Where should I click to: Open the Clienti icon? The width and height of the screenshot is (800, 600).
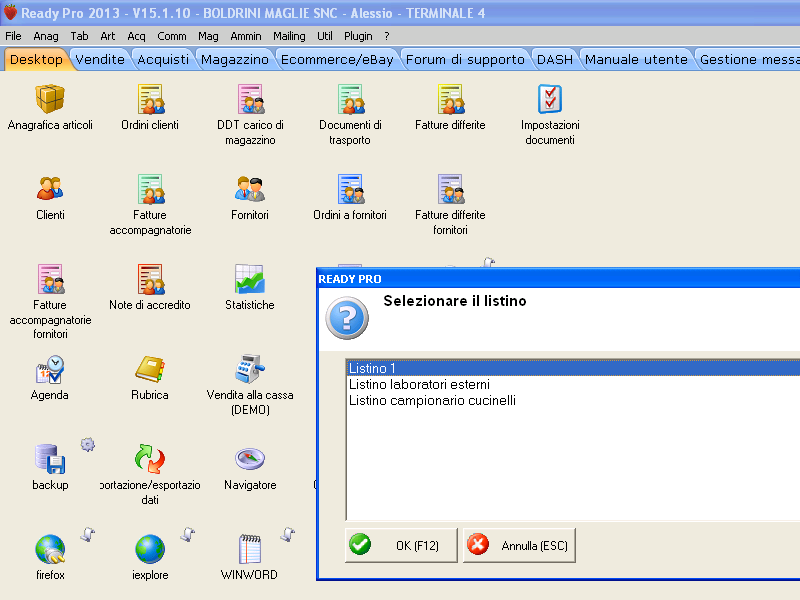click(50, 189)
